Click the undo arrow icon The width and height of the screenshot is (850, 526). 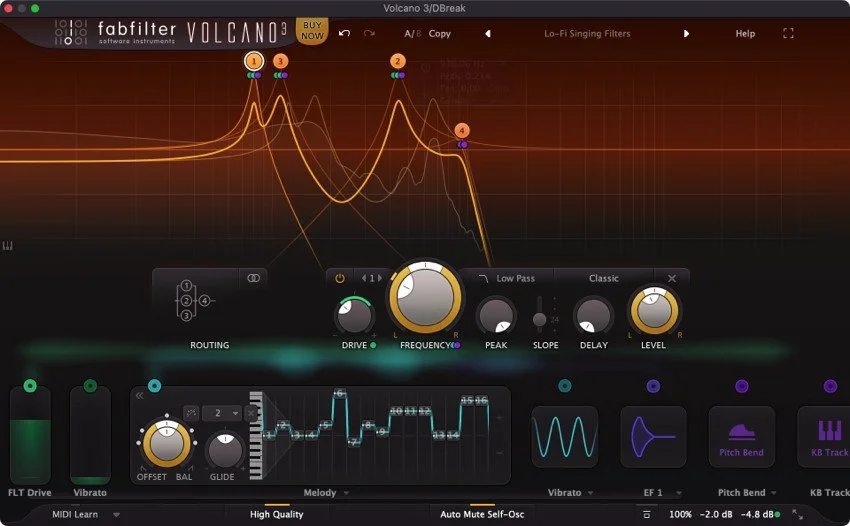pyautogui.click(x=344, y=33)
